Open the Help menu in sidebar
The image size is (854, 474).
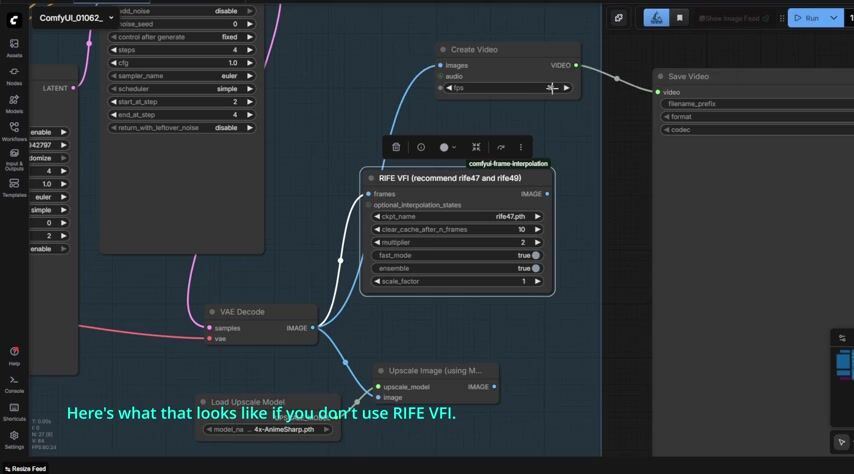click(x=14, y=355)
